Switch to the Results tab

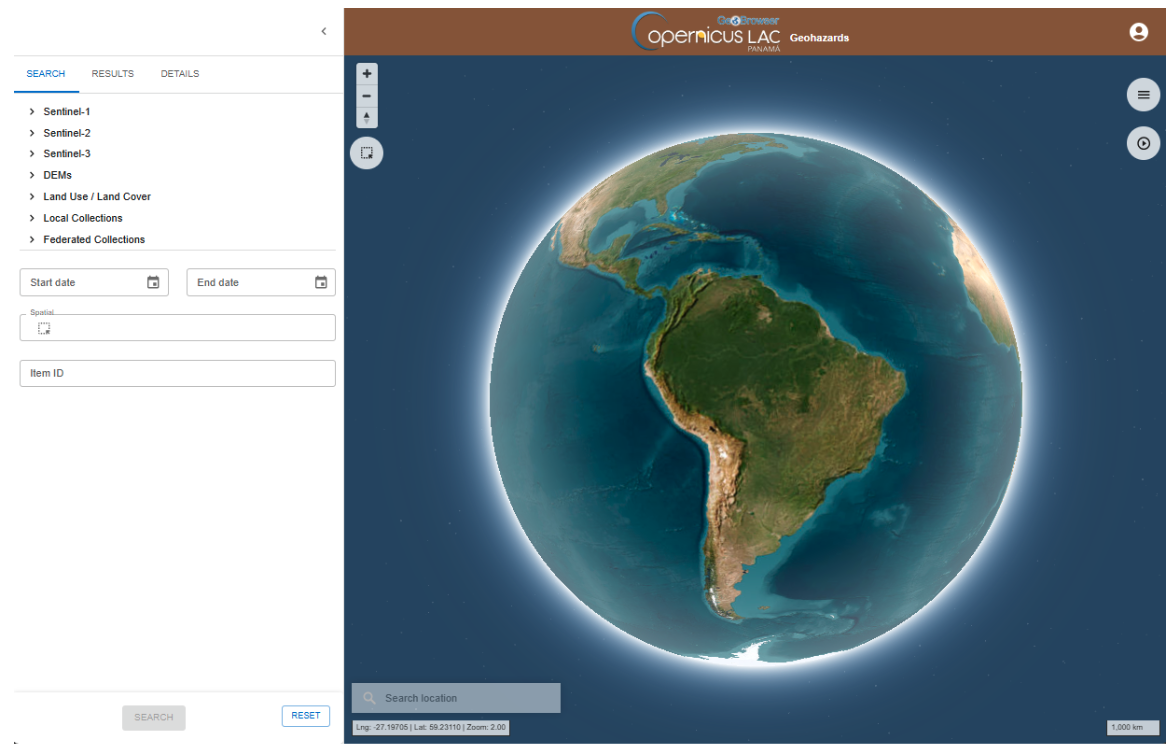(112, 74)
